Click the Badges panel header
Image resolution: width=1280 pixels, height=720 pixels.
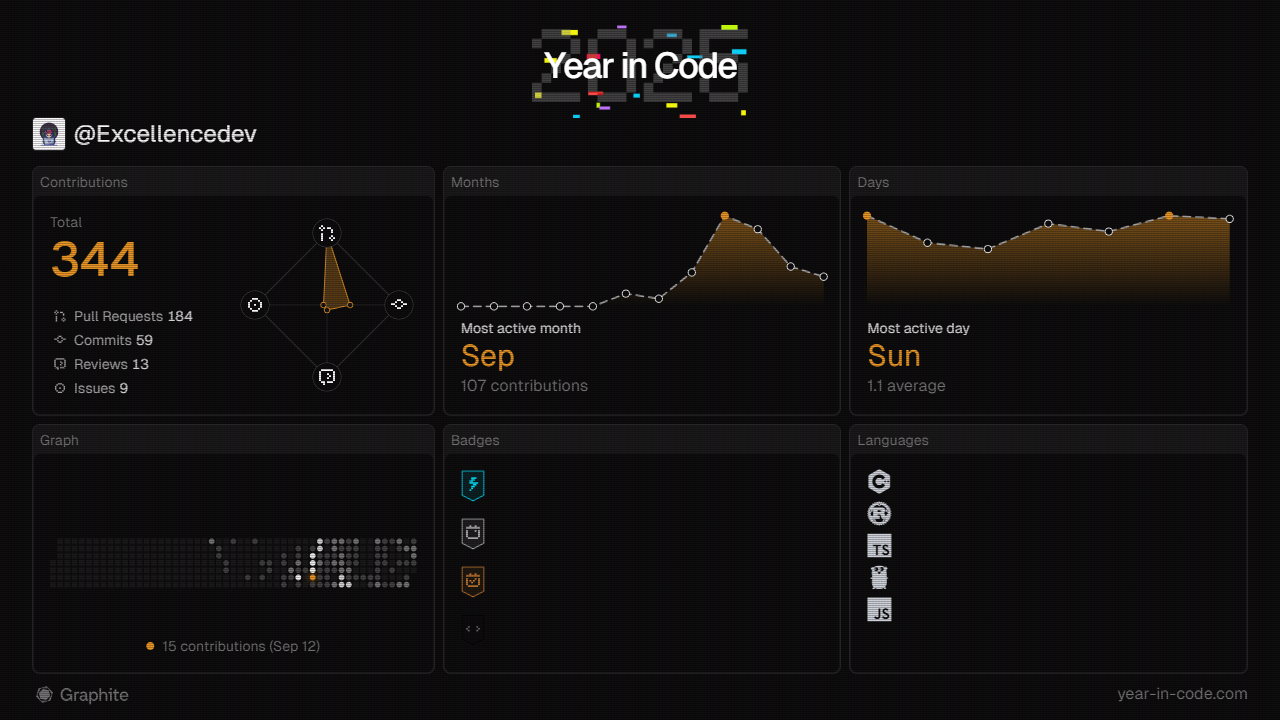pyautogui.click(x=642, y=440)
